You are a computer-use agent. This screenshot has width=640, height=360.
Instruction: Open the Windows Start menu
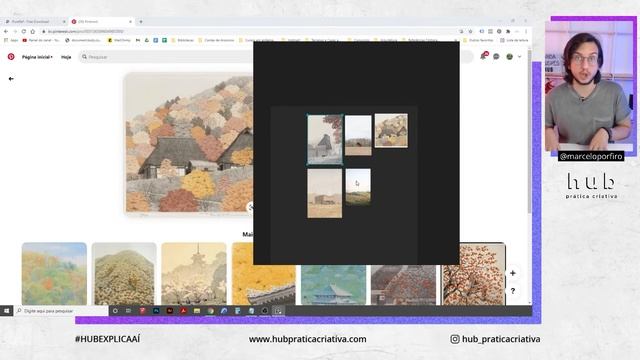pyautogui.click(x=7, y=311)
